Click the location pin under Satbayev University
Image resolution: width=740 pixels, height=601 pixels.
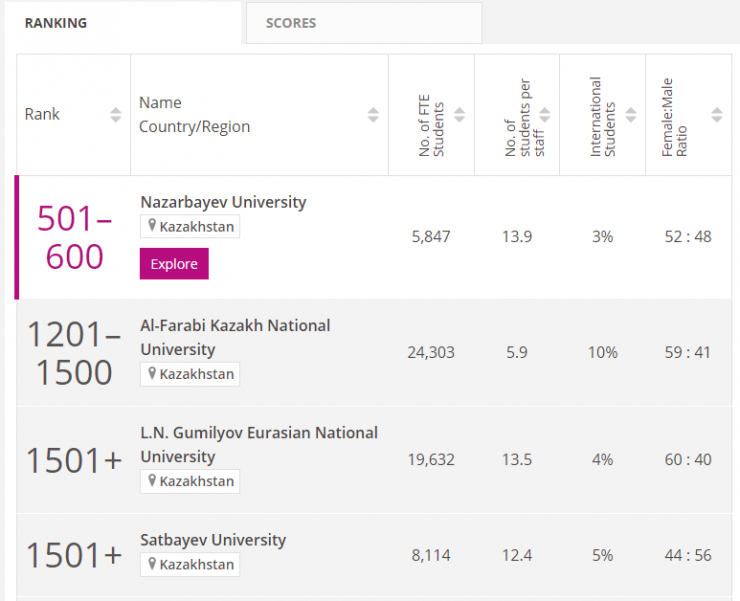[x=152, y=565]
